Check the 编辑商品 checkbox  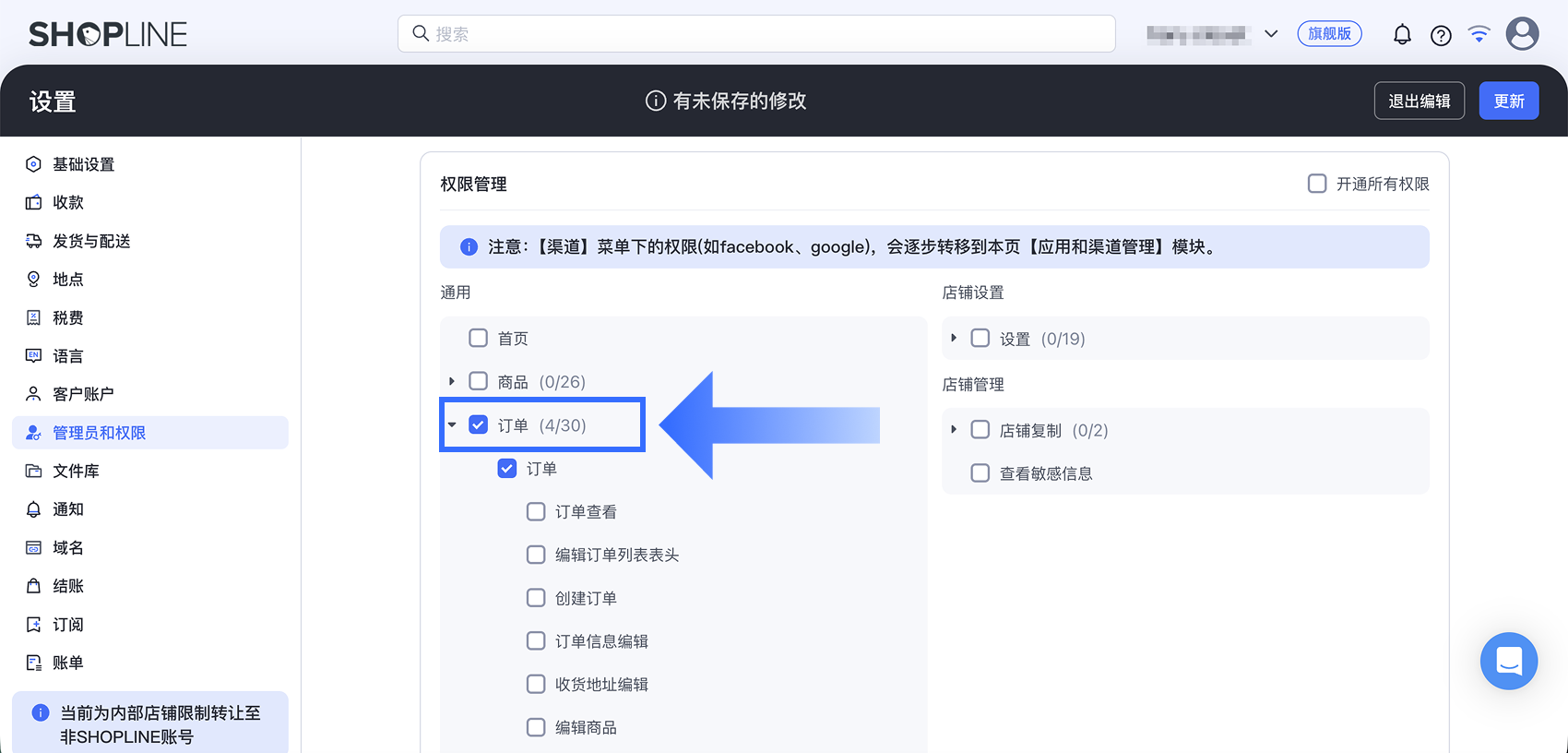[536, 727]
